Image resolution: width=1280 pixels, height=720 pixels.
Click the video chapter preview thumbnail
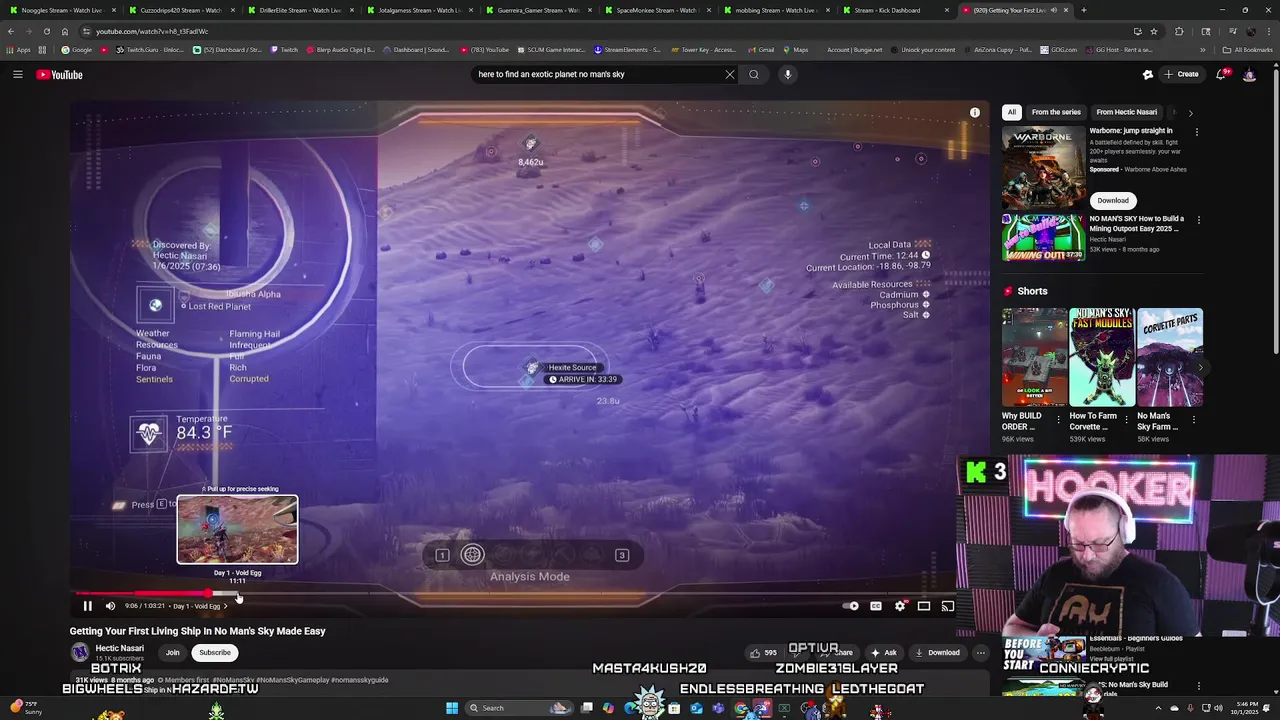pos(237,529)
